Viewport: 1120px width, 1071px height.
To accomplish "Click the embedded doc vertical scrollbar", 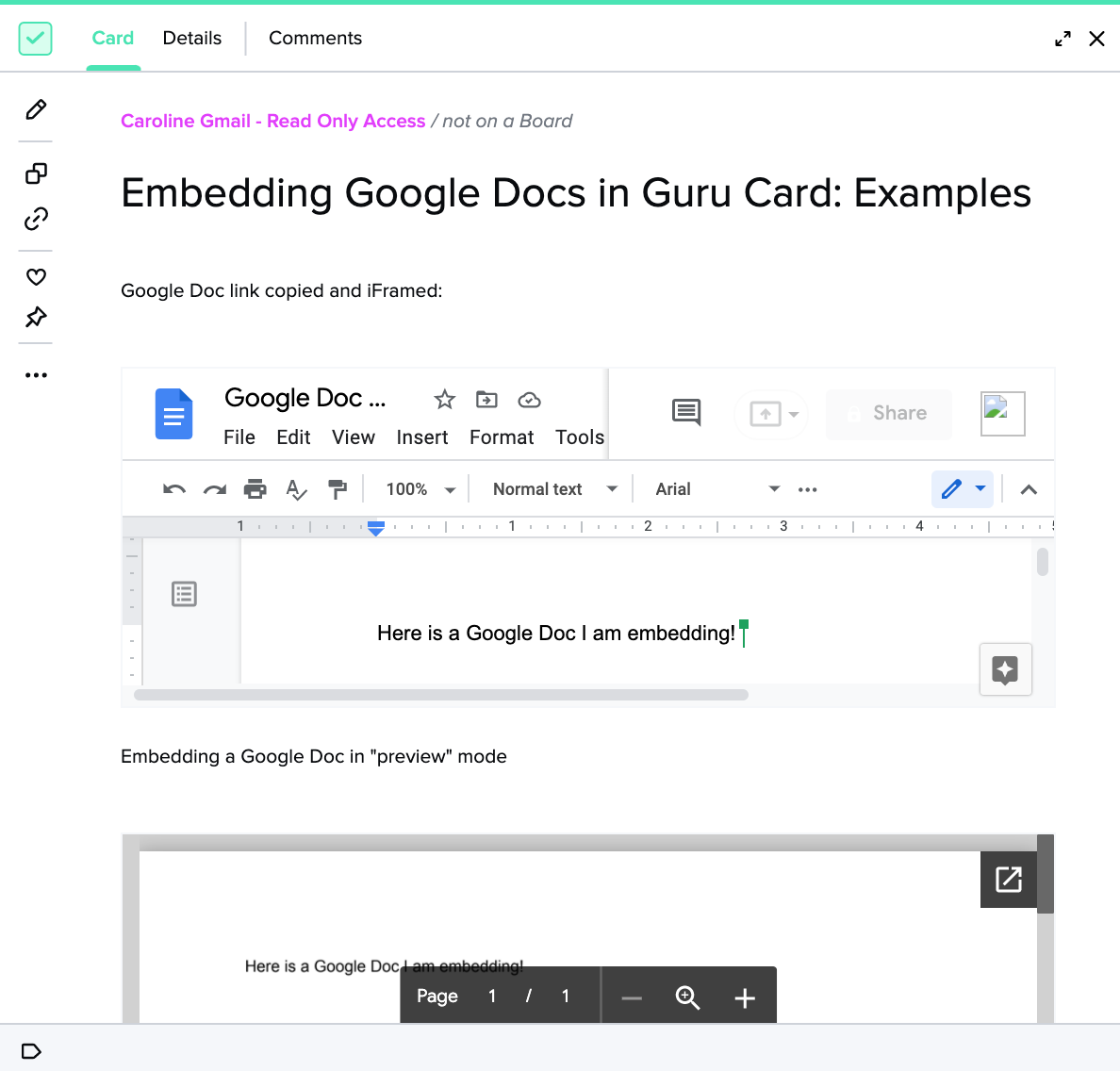I will (1043, 562).
